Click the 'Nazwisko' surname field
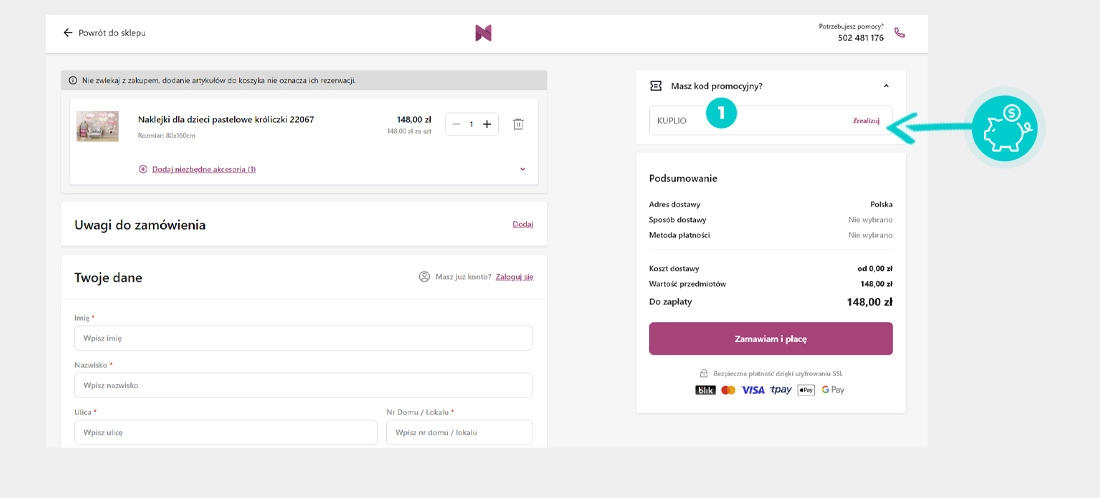This screenshot has width=1100, height=498. pyautogui.click(x=303, y=385)
